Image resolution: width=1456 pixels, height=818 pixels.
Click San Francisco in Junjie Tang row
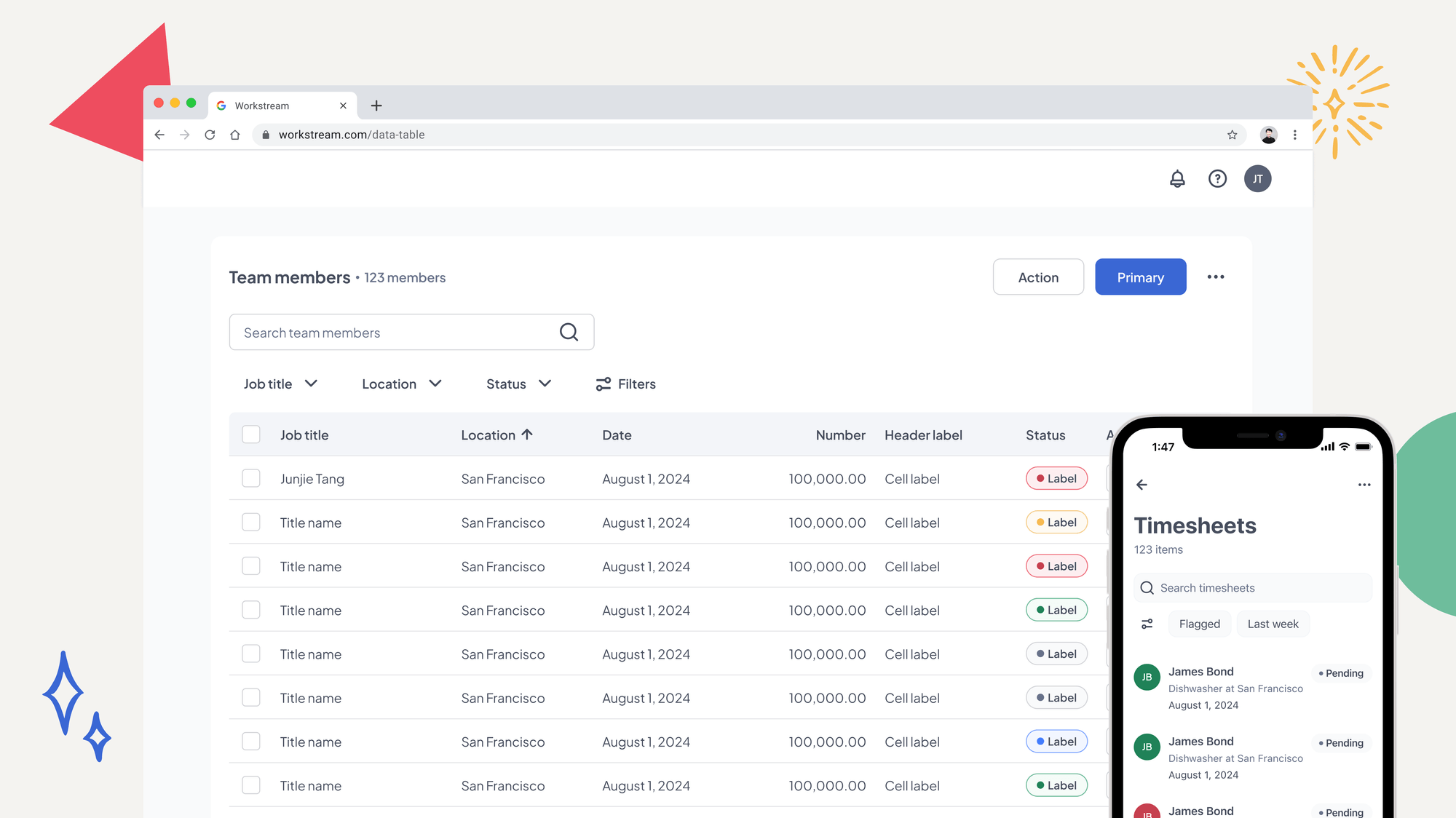click(x=502, y=479)
